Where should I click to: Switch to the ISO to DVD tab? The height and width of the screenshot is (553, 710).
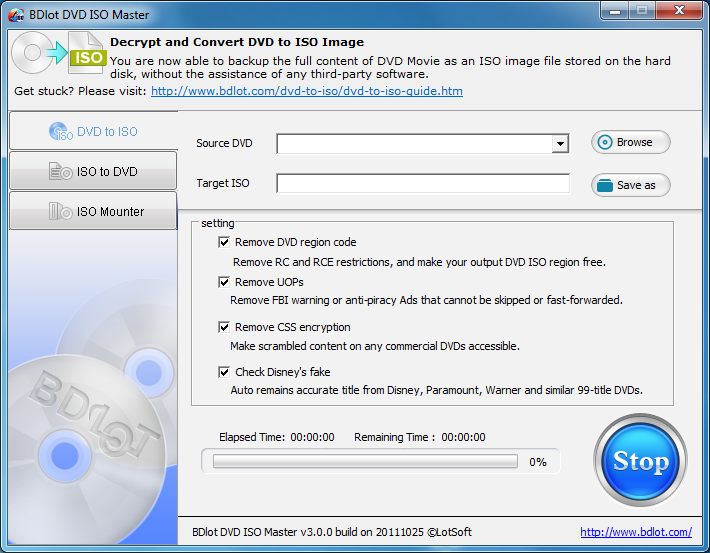pos(93,171)
